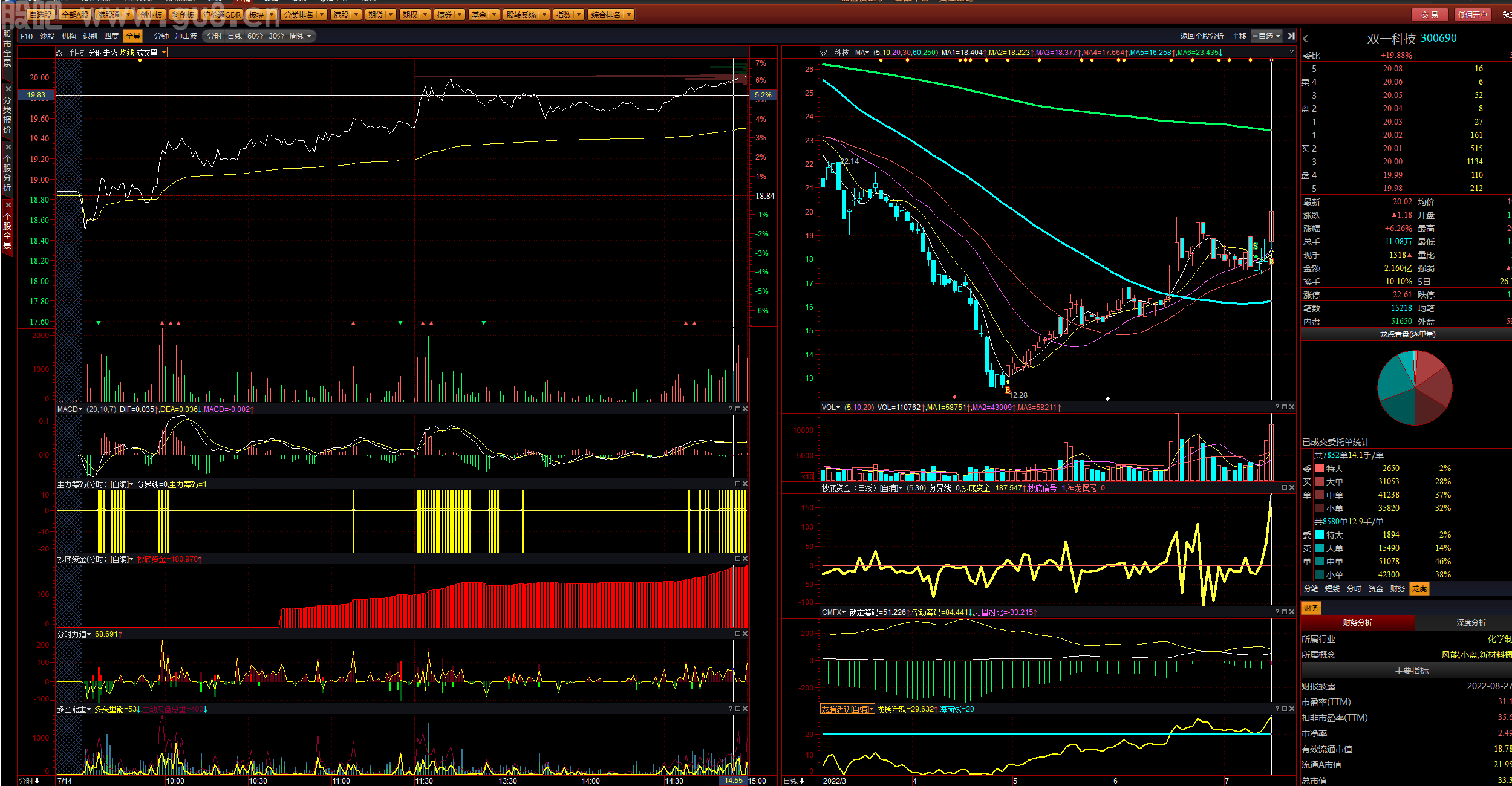Image resolution: width=1512 pixels, height=786 pixels.
Task: Close the VOL daily volume panel
Action: [1292, 408]
